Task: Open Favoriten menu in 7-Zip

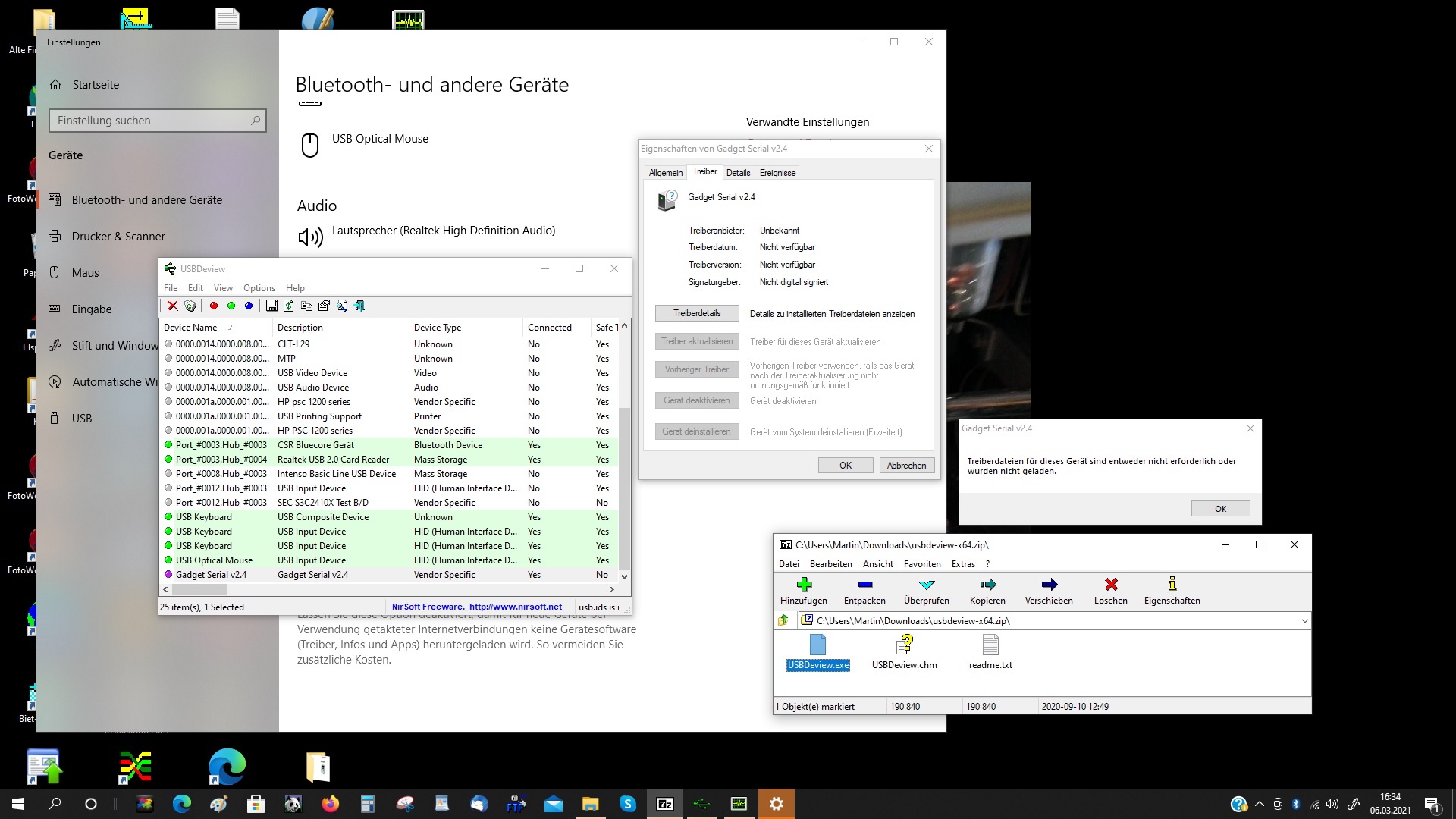Action: pyautogui.click(x=922, y=564)
